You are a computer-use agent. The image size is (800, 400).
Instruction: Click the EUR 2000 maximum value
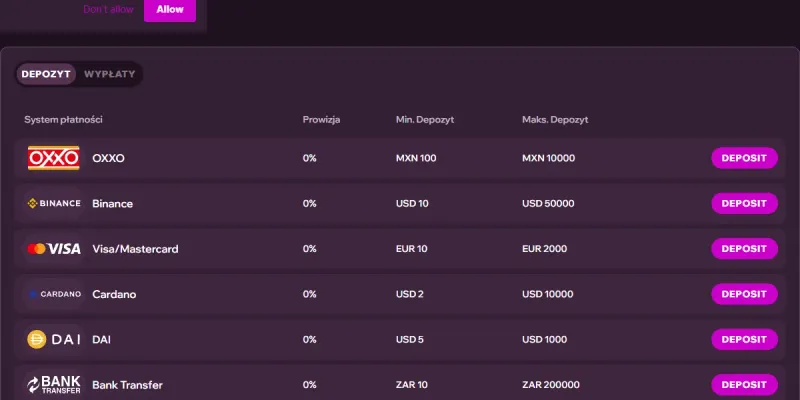(x=544, y=249)
